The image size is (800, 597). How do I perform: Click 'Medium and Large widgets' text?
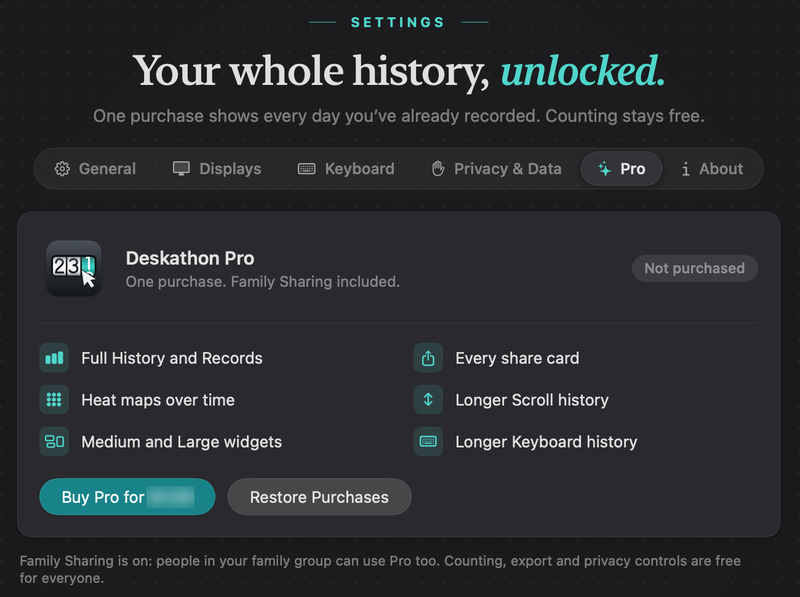[x=182, y=442]
